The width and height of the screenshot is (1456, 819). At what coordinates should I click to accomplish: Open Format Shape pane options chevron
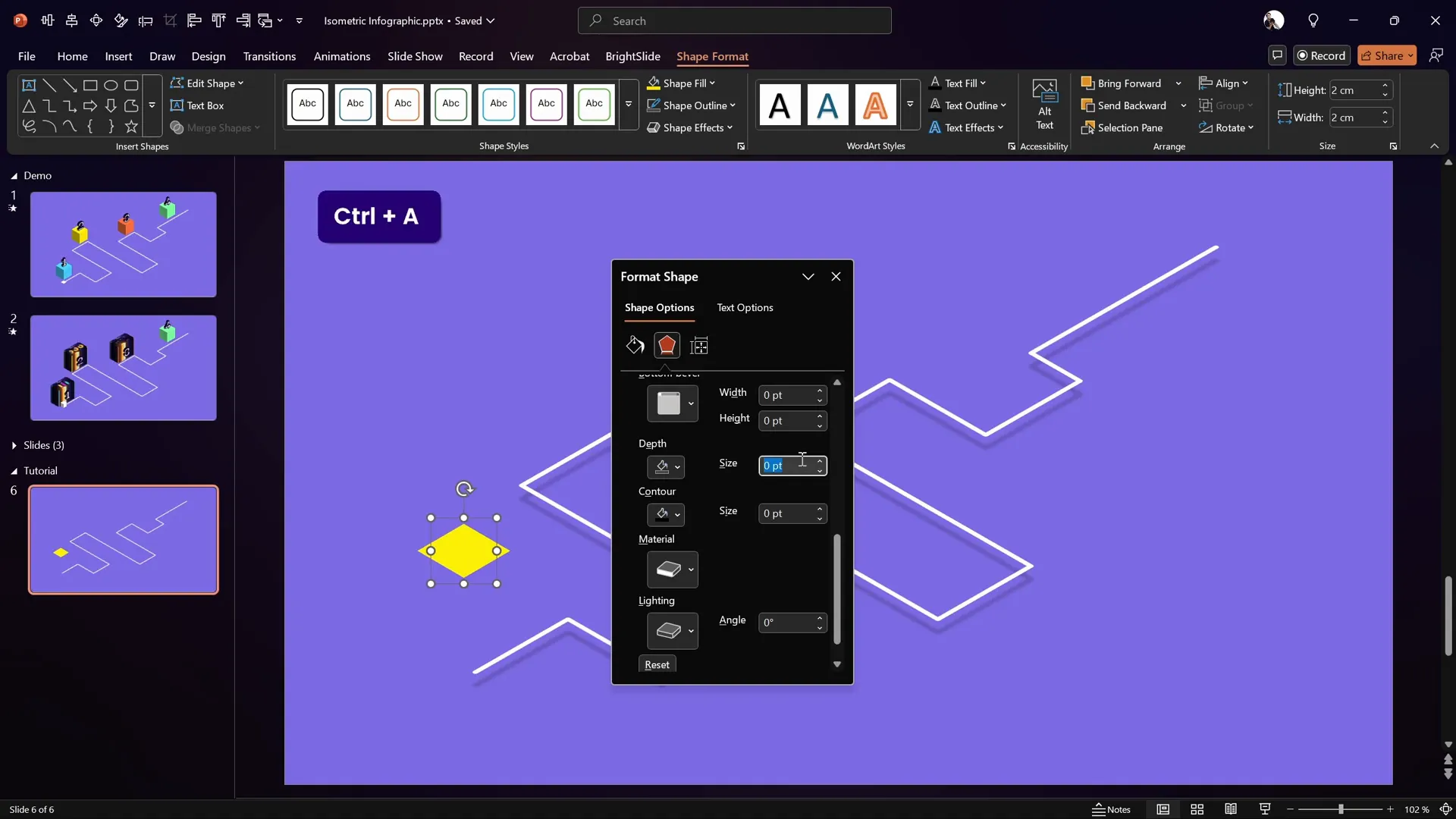(x=808, y=277)
